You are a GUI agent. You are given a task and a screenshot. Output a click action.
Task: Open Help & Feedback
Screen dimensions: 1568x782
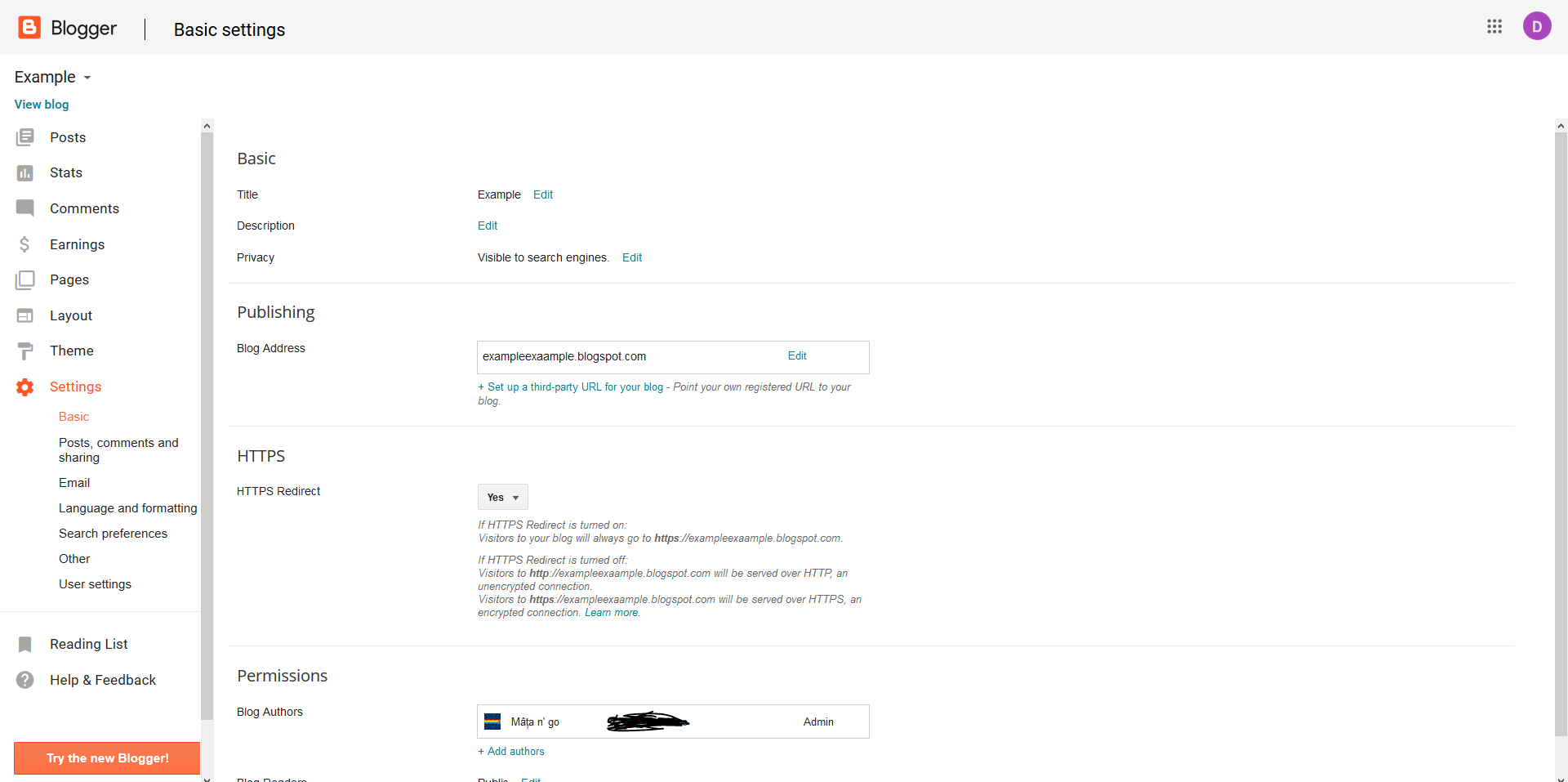click(x=103, y=680)
